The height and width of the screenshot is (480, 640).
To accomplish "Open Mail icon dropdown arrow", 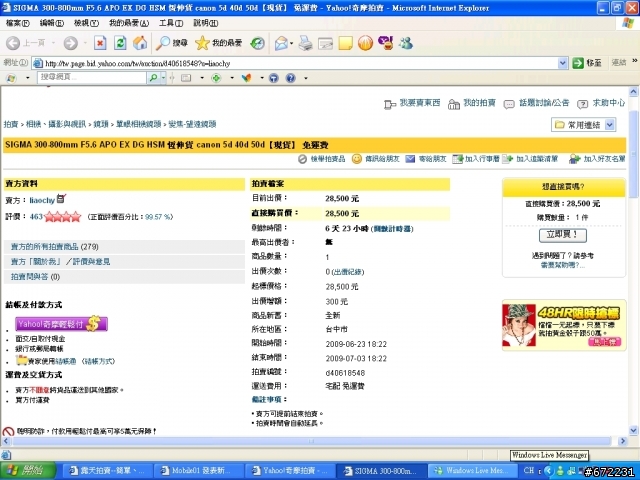I will tap(291, 43).
